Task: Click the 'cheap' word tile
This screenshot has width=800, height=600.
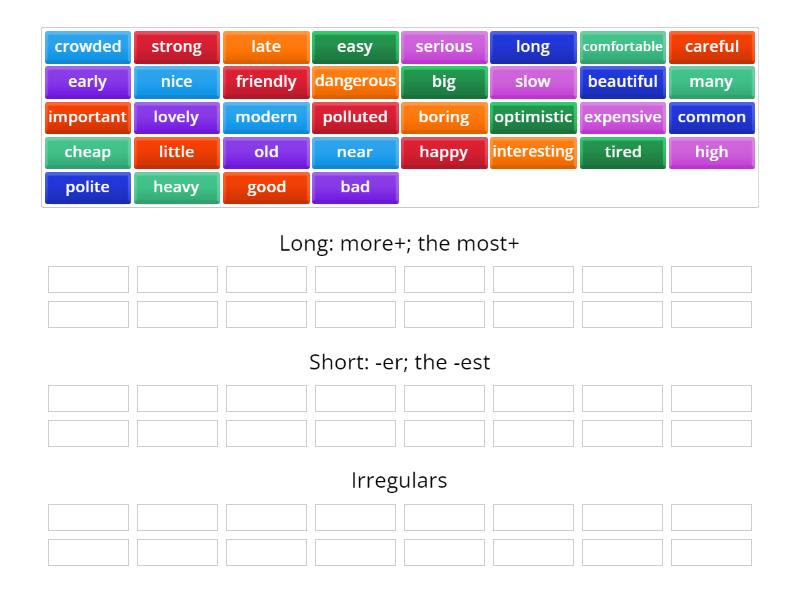Action: pos(87,152)
